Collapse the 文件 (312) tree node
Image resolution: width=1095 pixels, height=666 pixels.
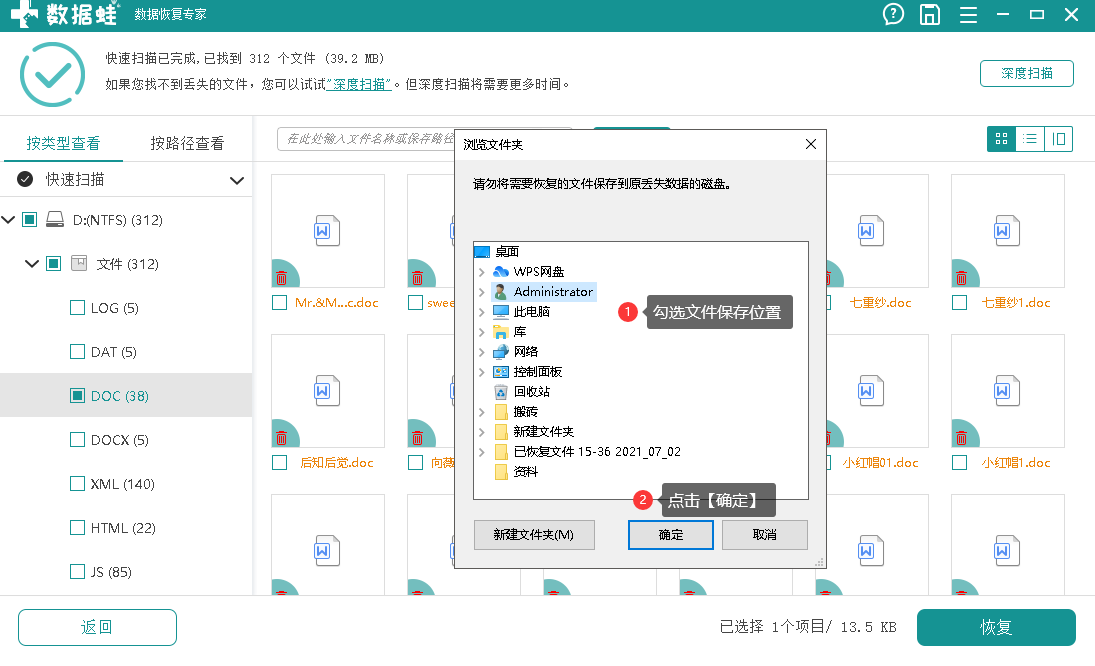[x=31, y=264]
